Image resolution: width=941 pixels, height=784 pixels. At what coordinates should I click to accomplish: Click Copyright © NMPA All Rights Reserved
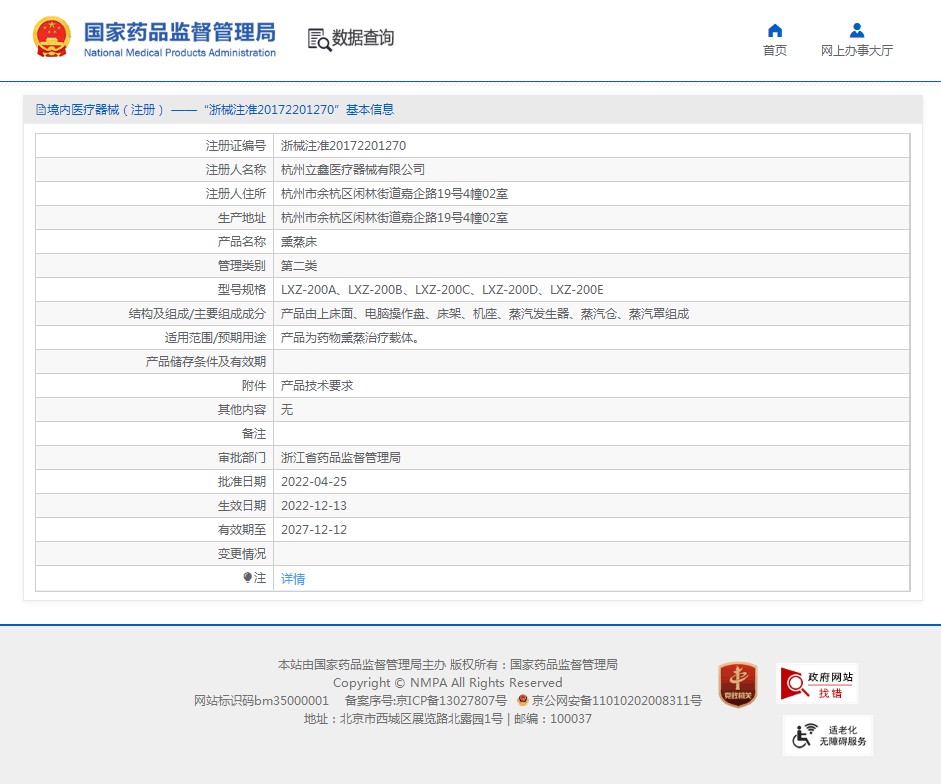tap(448, 683)
